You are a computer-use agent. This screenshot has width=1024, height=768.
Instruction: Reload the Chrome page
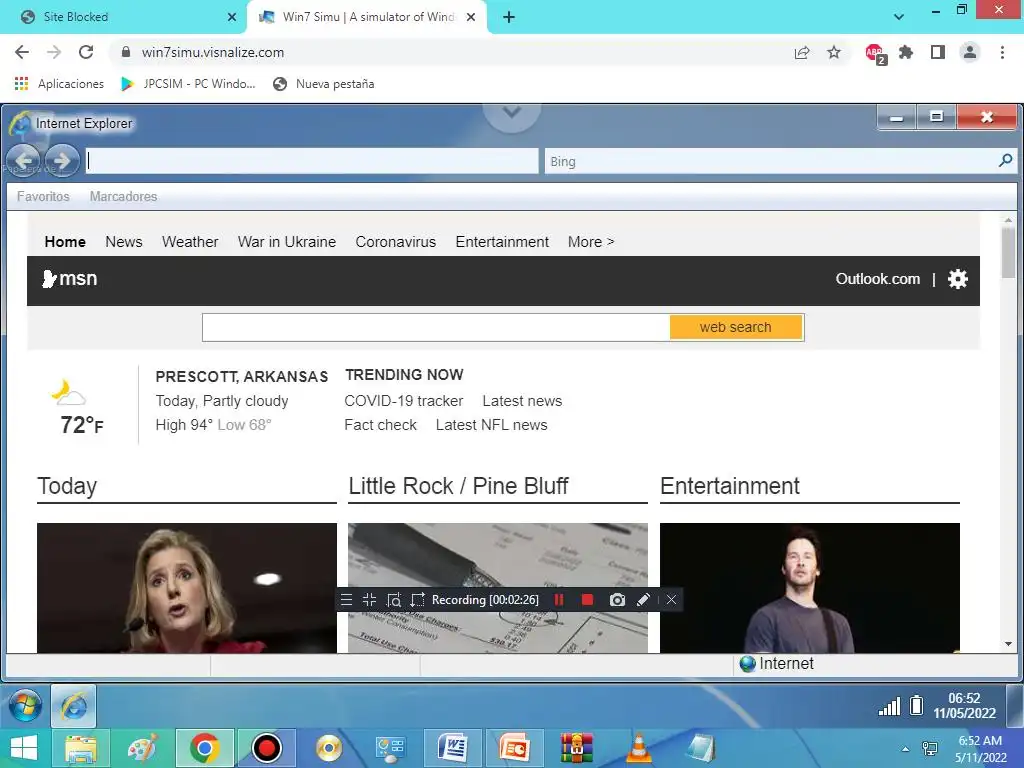(x=86, y=52)
